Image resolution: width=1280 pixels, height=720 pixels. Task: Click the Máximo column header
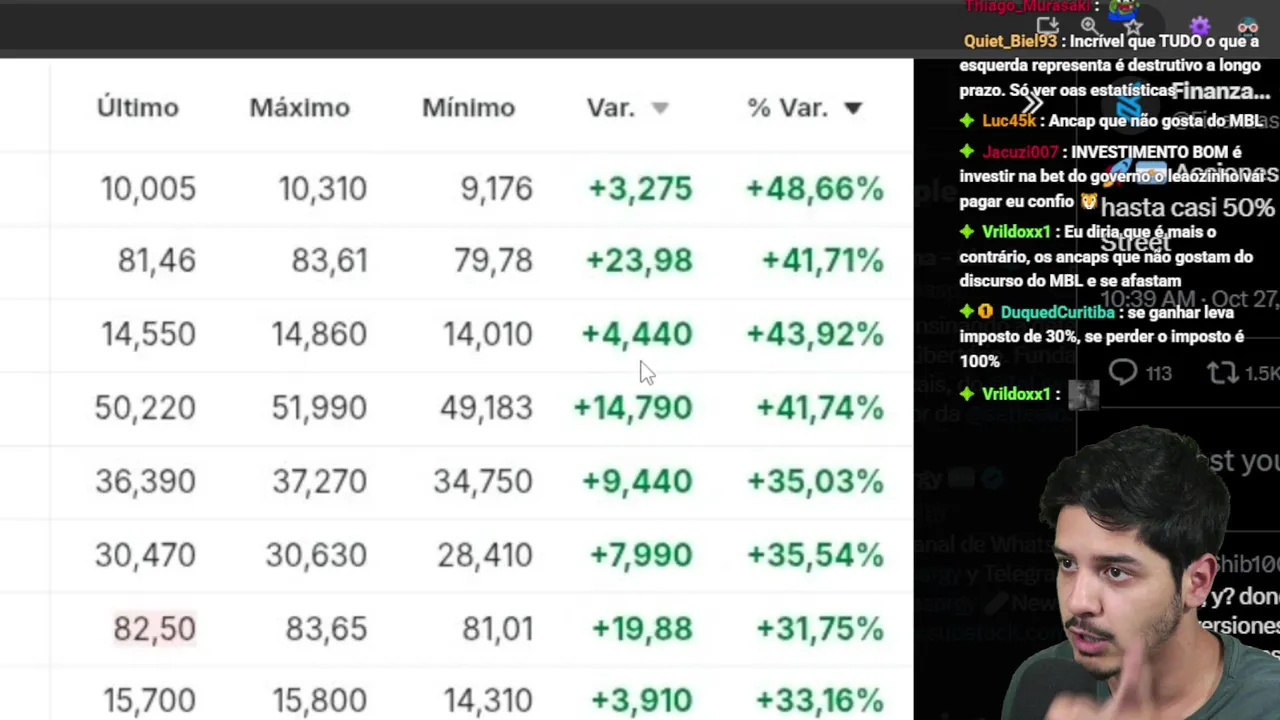pos(299,108)
